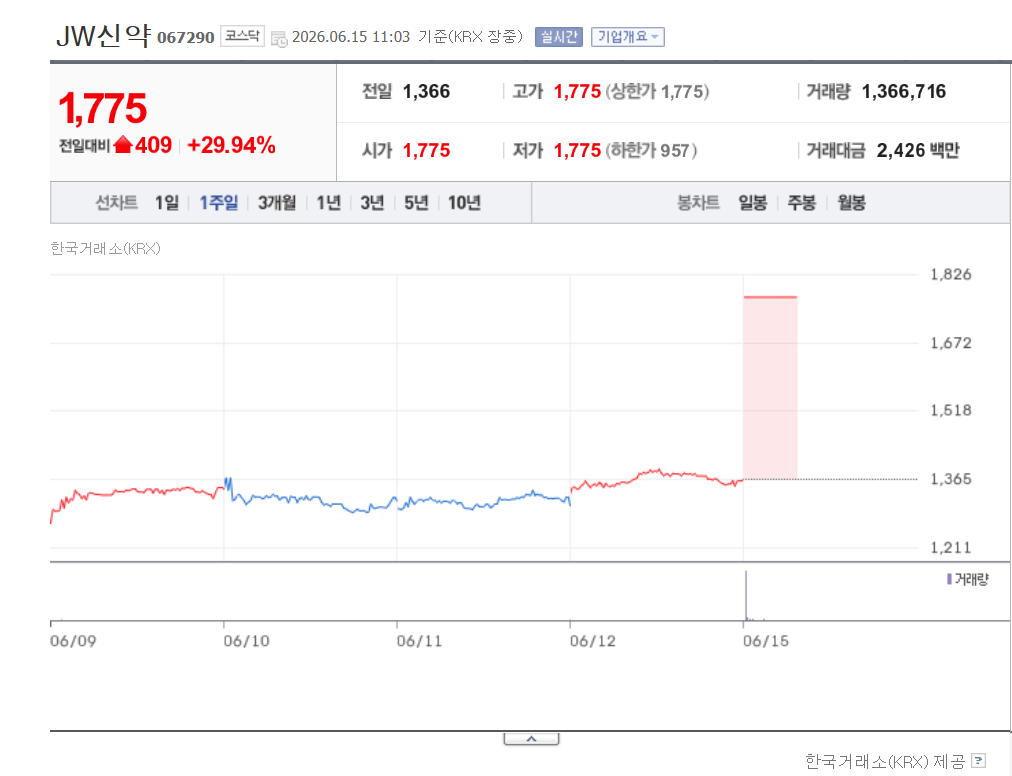The height and width of the screenshot is (776, 1012).
Task: Show the 3년 line chart
Action: tap(372, 203)
